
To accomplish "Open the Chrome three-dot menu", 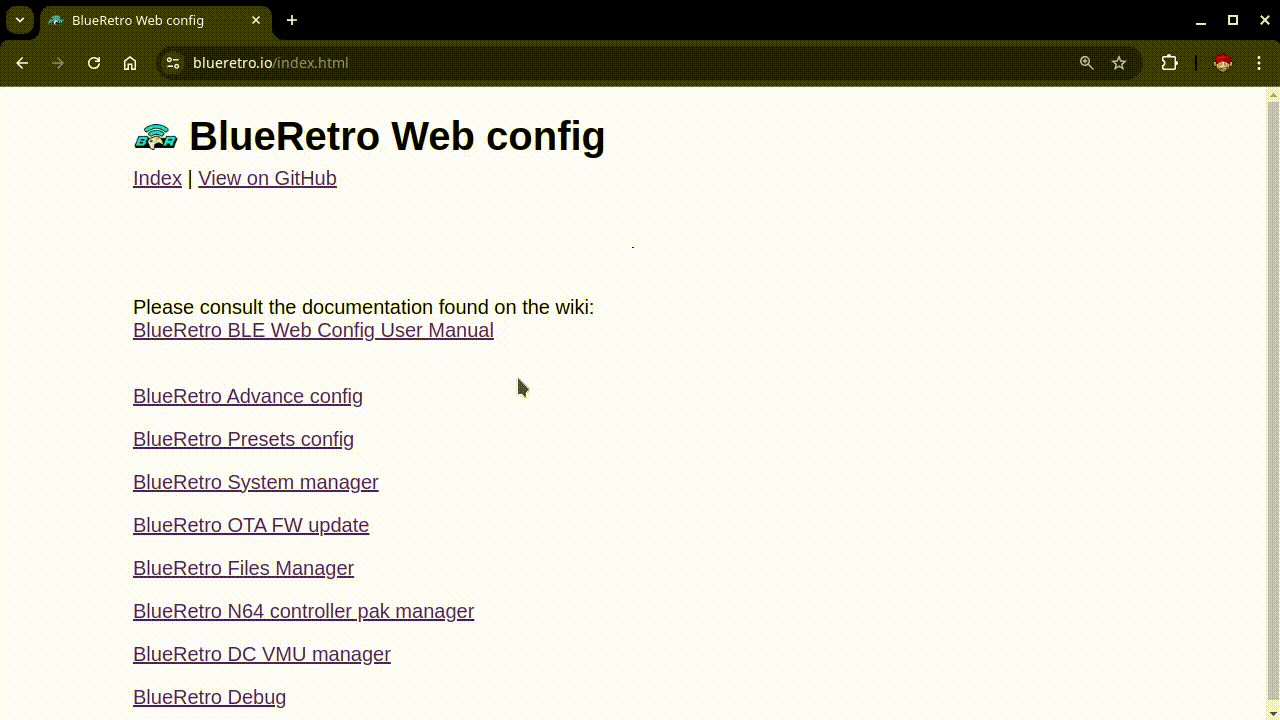I will pyautogui.click(x=1259, y=63).
